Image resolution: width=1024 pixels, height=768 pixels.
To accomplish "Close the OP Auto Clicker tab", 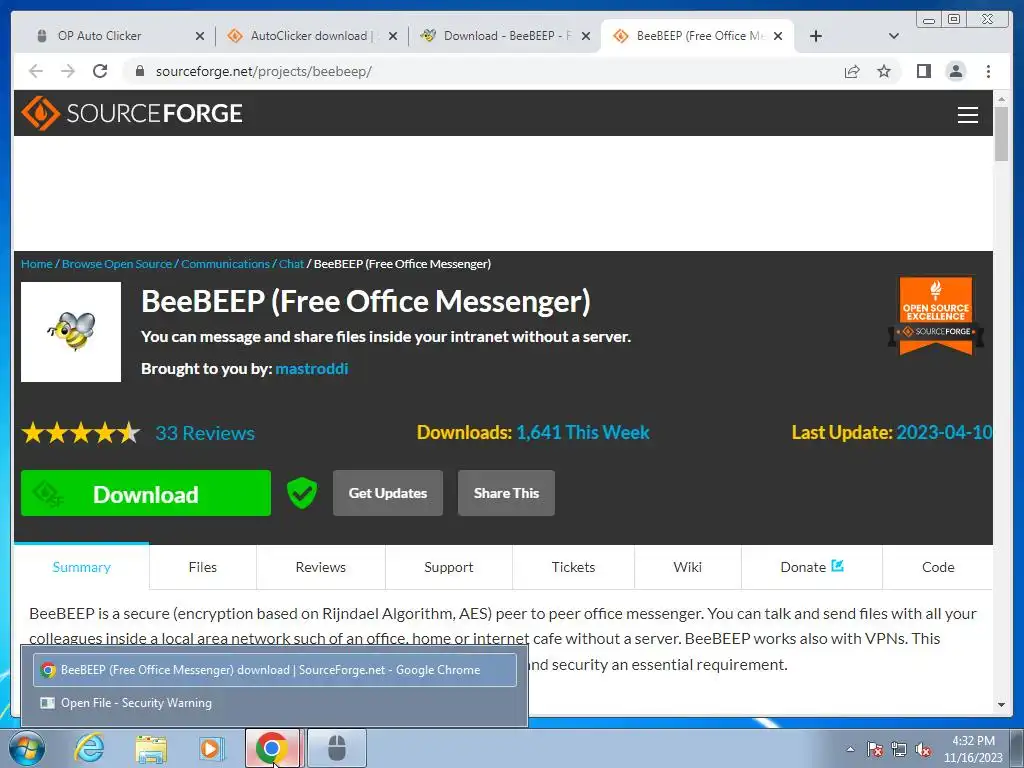I will (x=200, y=36).
